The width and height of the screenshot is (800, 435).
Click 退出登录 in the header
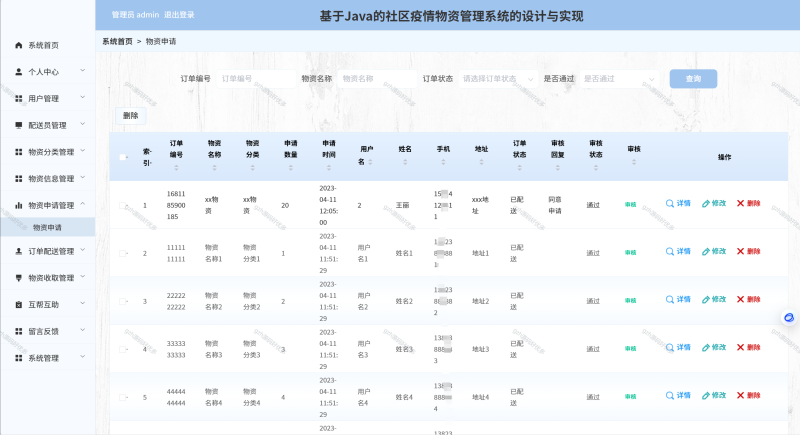pyautogui.click(x=179, y=15)
